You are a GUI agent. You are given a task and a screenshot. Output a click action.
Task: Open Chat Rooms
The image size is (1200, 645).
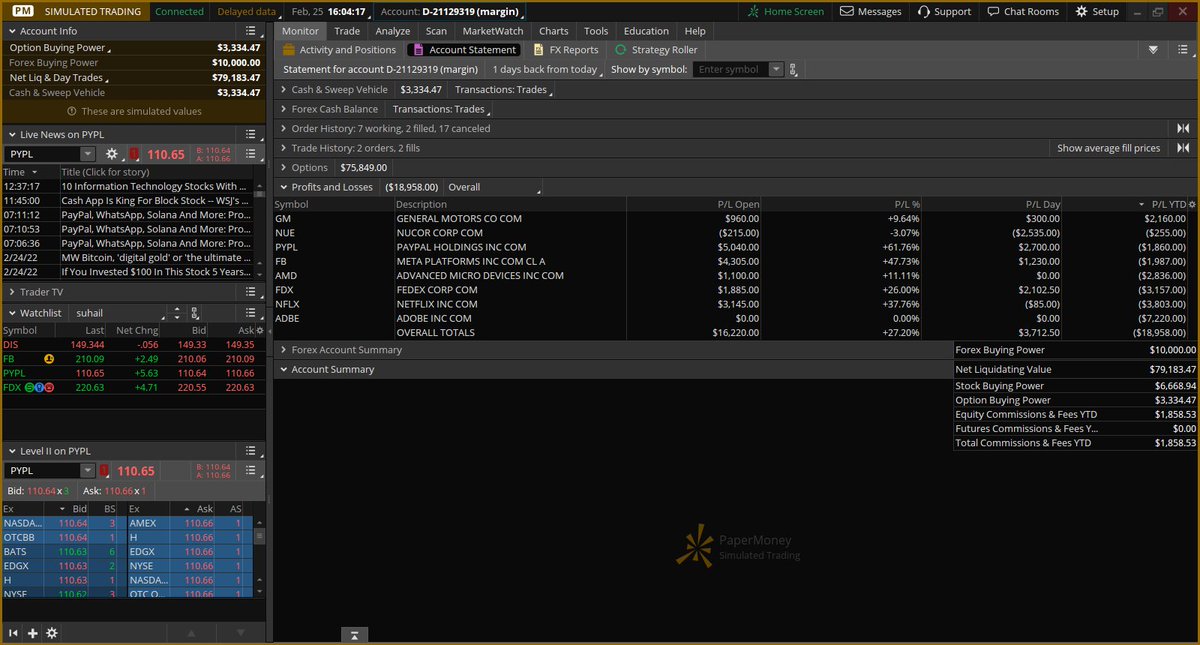click(1023, 11)
